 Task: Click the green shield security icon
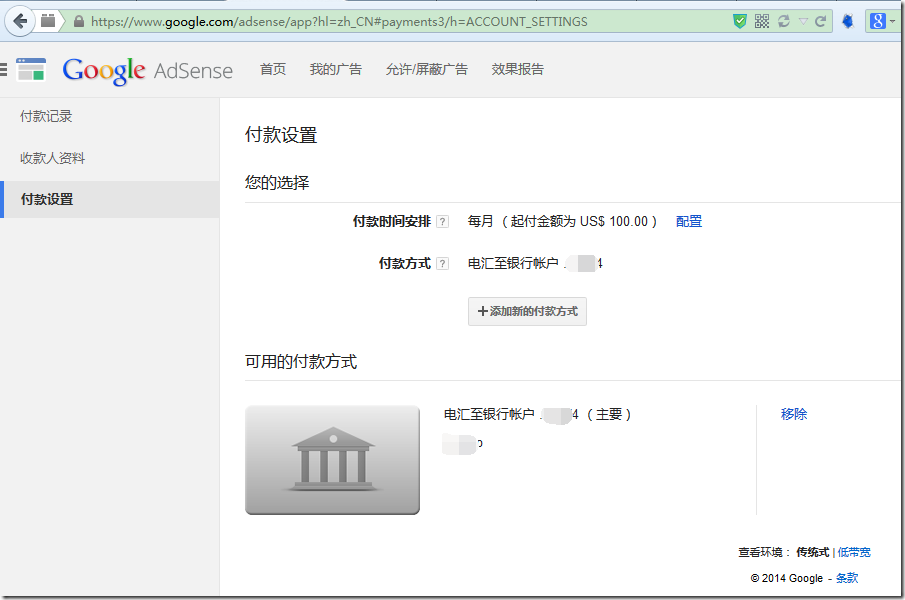[x=739, y=21]
